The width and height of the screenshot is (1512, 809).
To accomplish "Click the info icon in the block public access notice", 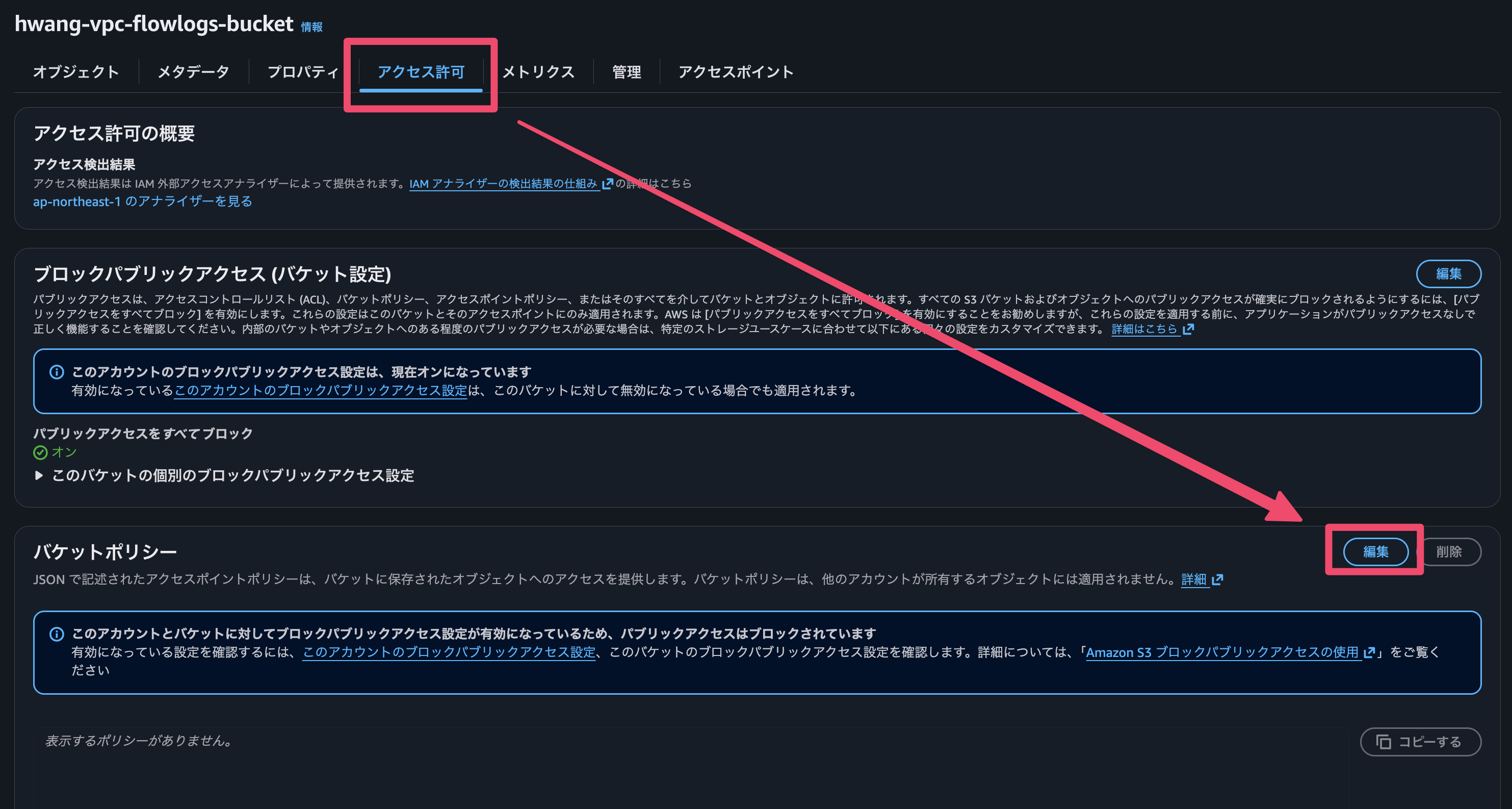I will 57,371.
